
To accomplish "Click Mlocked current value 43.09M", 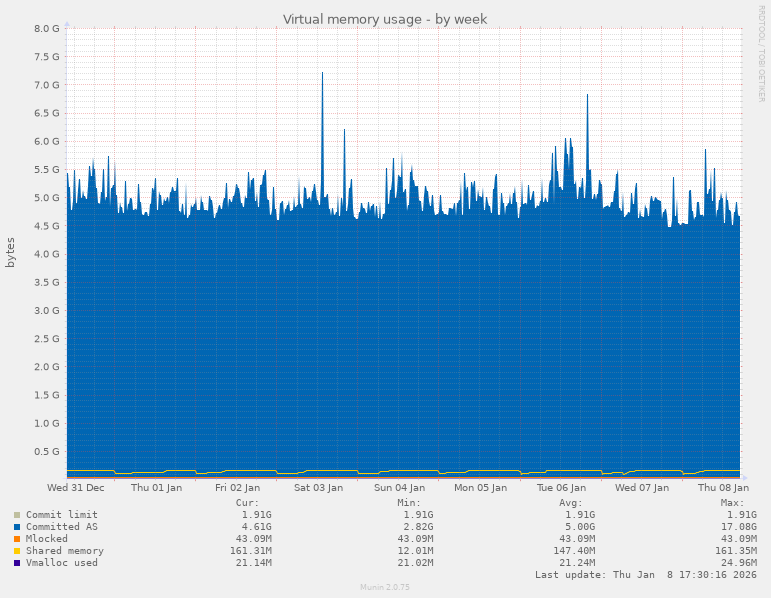I will [253, 538].
